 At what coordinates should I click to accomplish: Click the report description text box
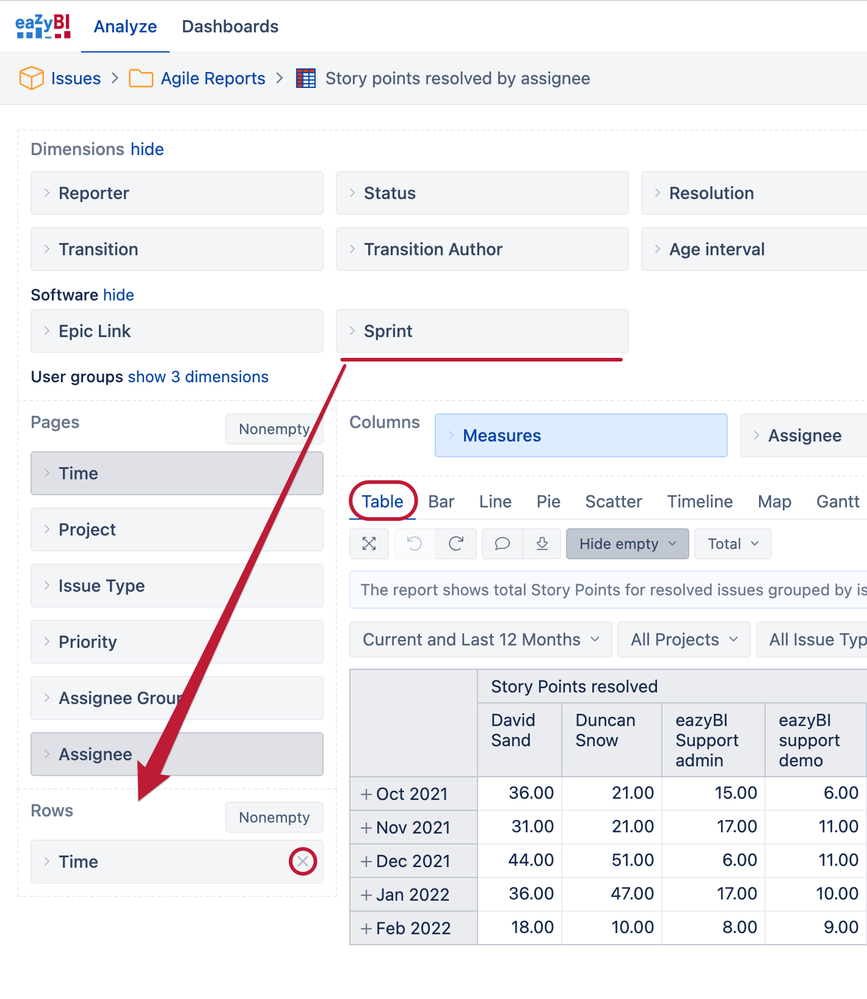coord(608,590)
